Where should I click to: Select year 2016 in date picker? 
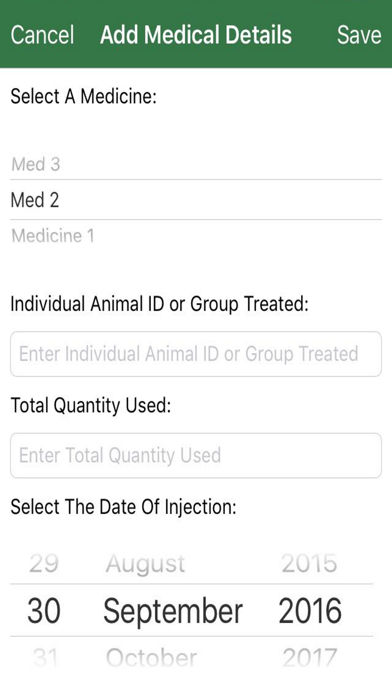[310, 611]
